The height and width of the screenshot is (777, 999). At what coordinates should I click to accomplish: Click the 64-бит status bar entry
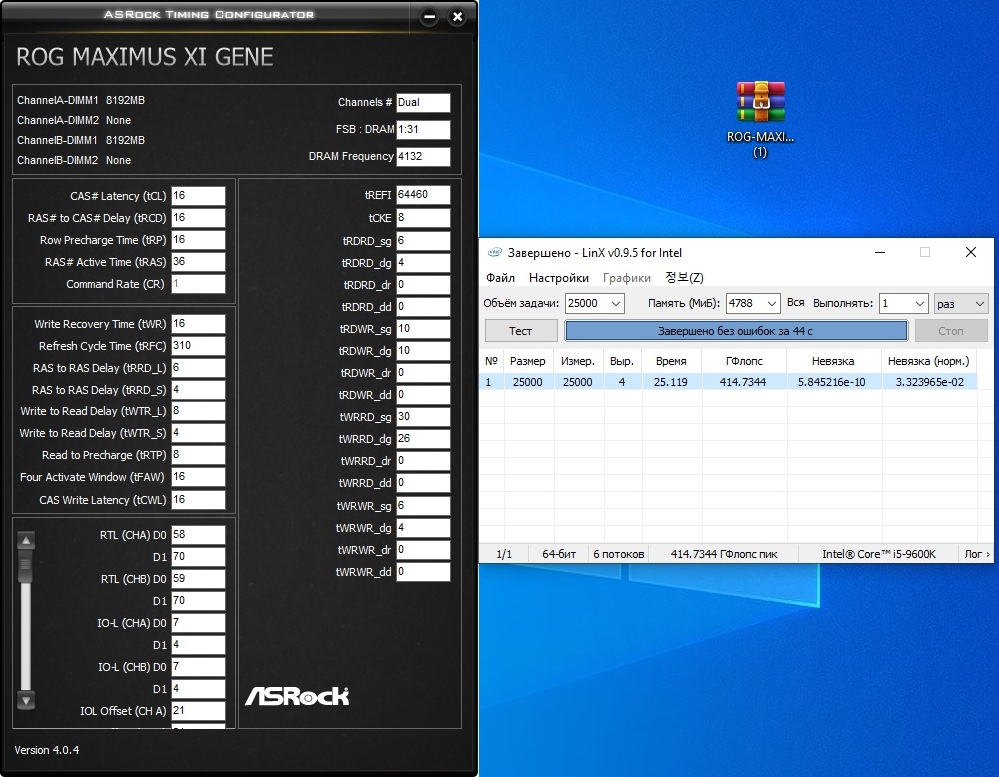pyautogui.click(x=559, y=554)
